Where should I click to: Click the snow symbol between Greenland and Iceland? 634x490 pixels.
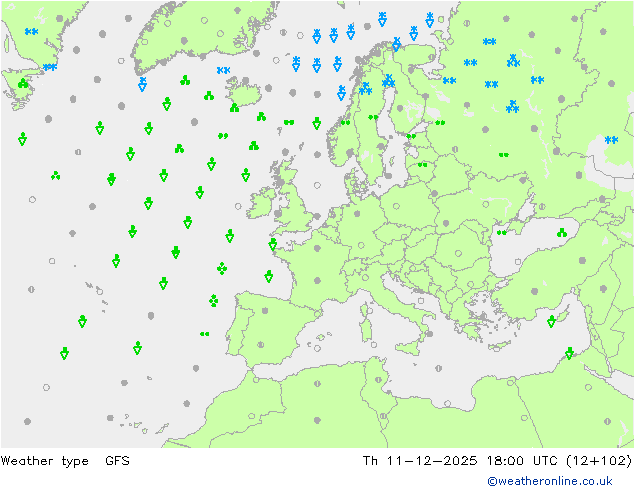(x=223, y=70)
